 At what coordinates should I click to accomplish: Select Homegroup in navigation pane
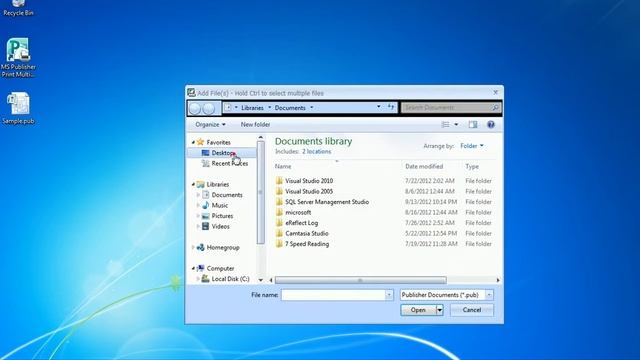218,247
